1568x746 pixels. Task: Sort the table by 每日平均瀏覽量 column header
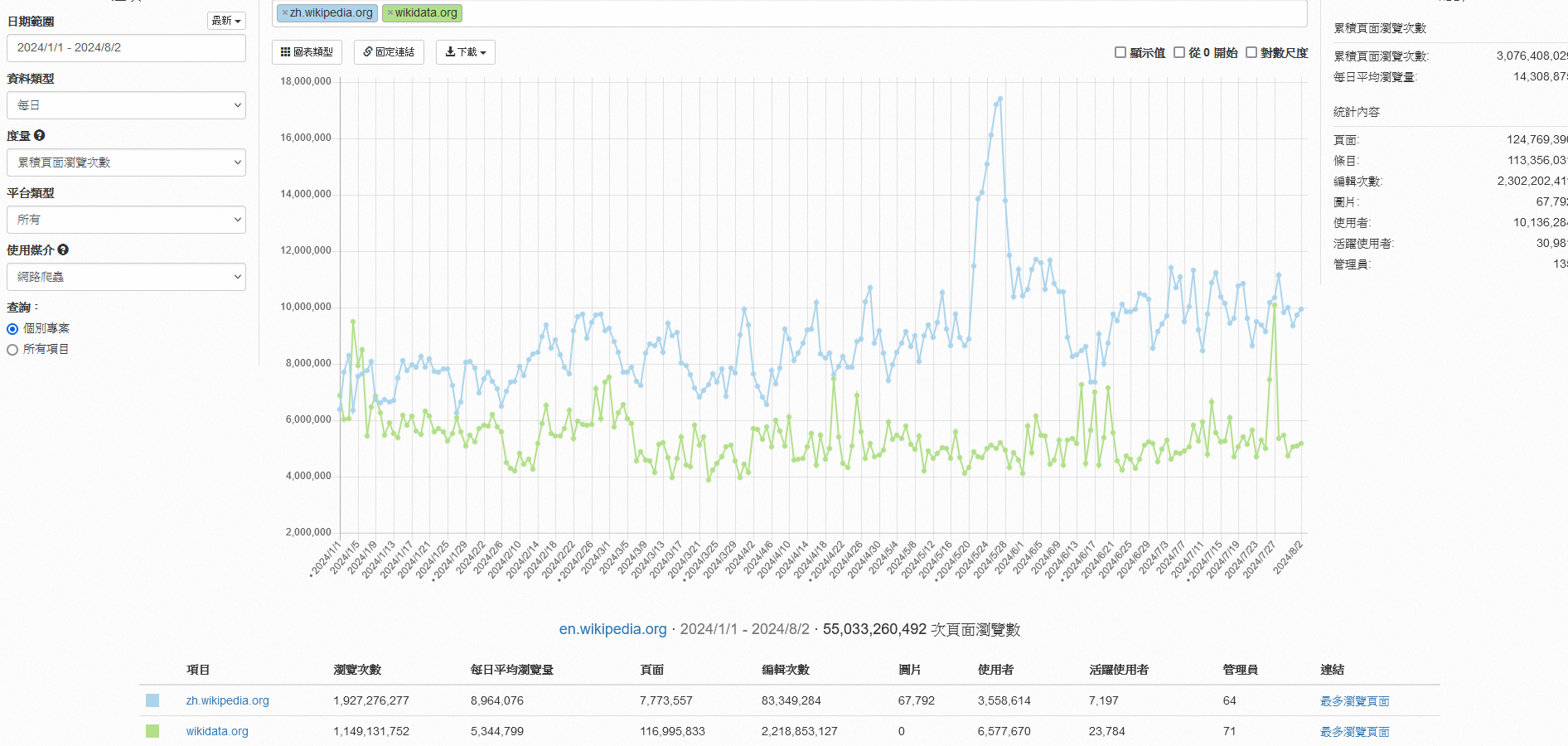tap(512, 670)
